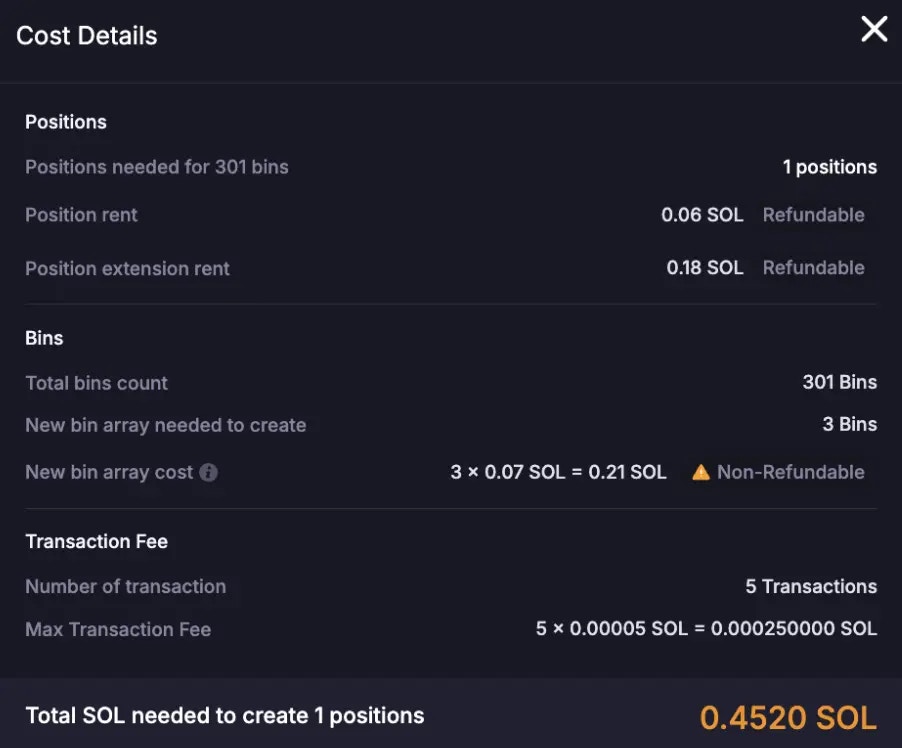Click the Non-Refundable warning text

pyautogui.click(x=790, y=472)
